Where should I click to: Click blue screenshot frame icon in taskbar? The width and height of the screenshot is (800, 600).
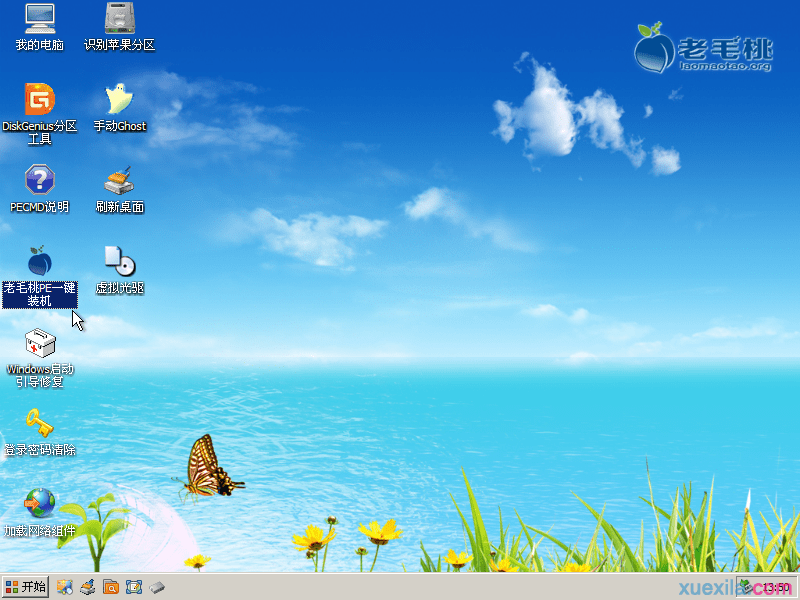pos(134,587)
